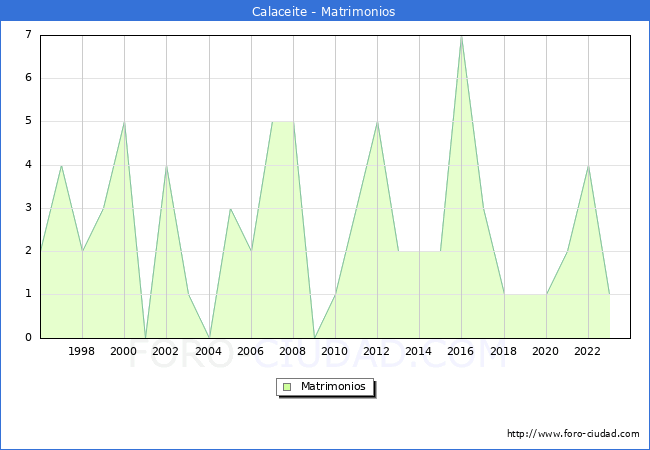Screen dimensions: 650x450
Task: Click x-axis year label 2020
Action: (546, 351)
